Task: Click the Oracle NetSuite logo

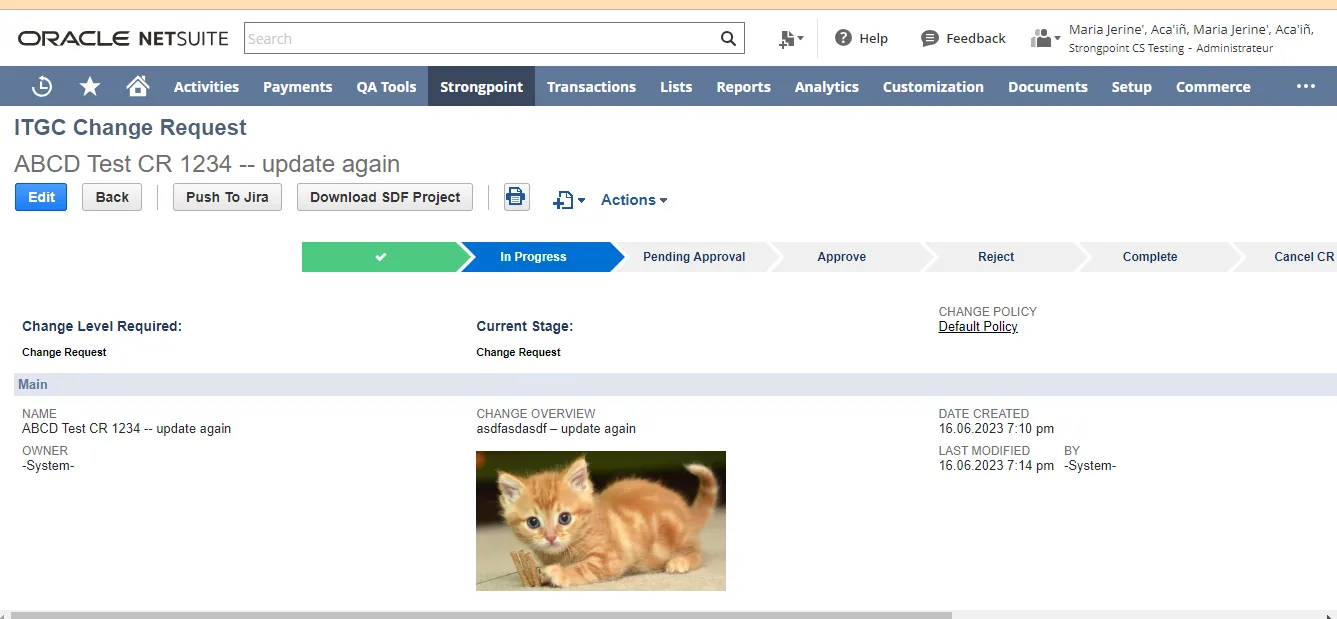Action: [123, 39]
